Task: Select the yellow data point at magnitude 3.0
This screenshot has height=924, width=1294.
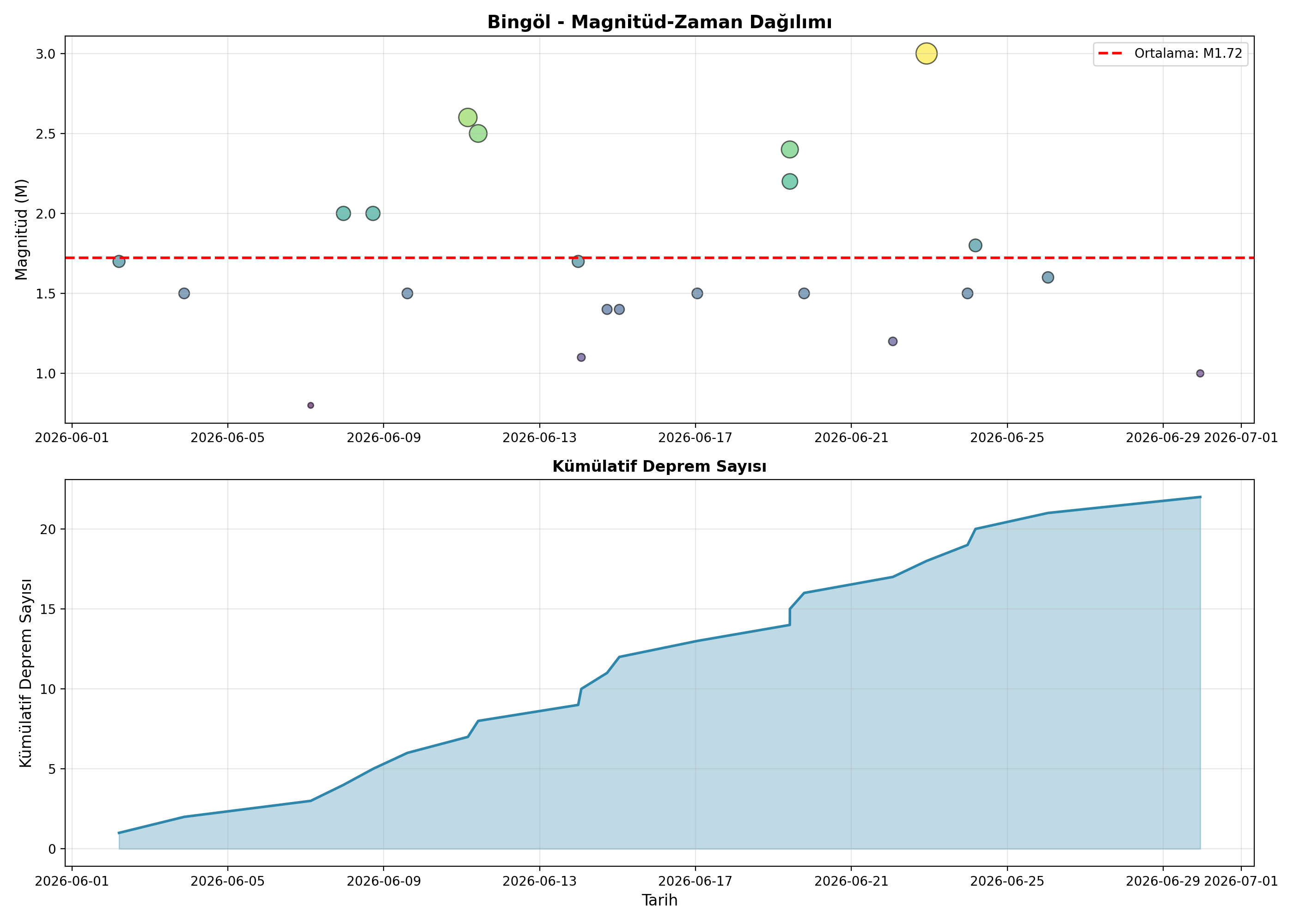Action: (x=927, y=54)
